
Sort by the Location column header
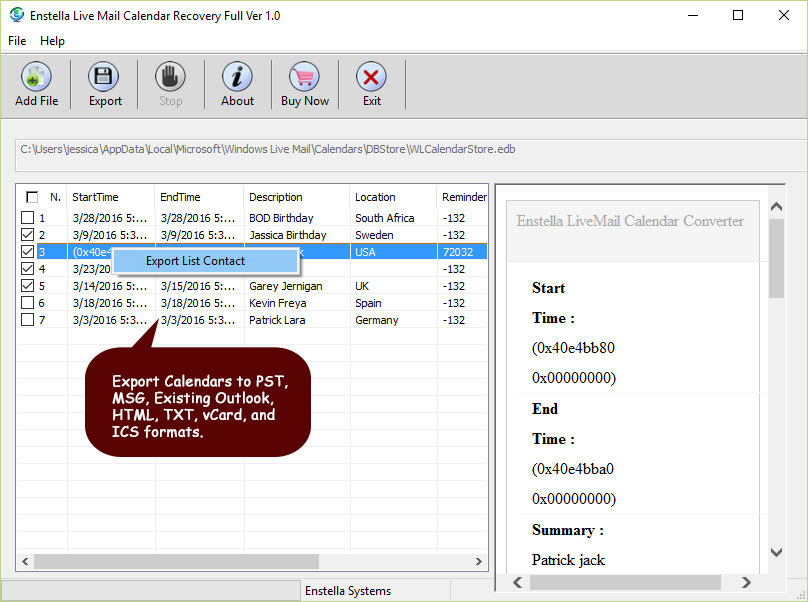click(x=376, y=197)
